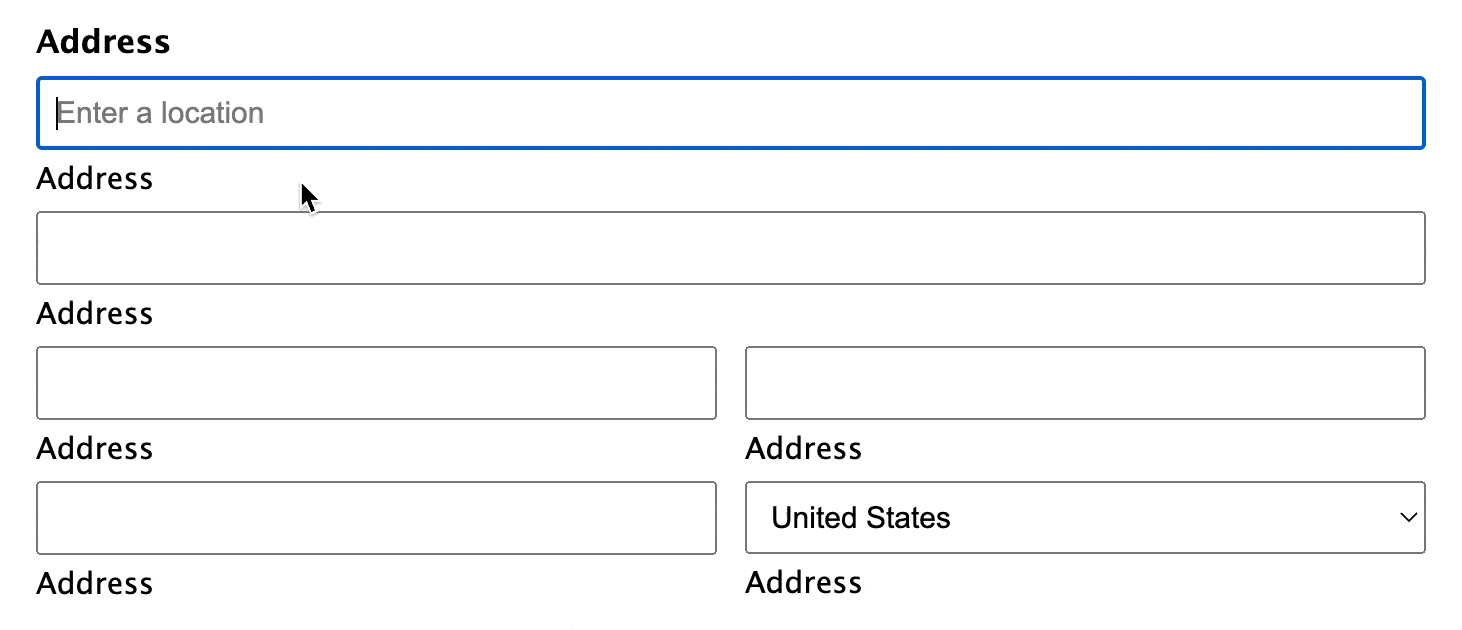Click the "United States" text in the selector

click(x=860, y=518)
